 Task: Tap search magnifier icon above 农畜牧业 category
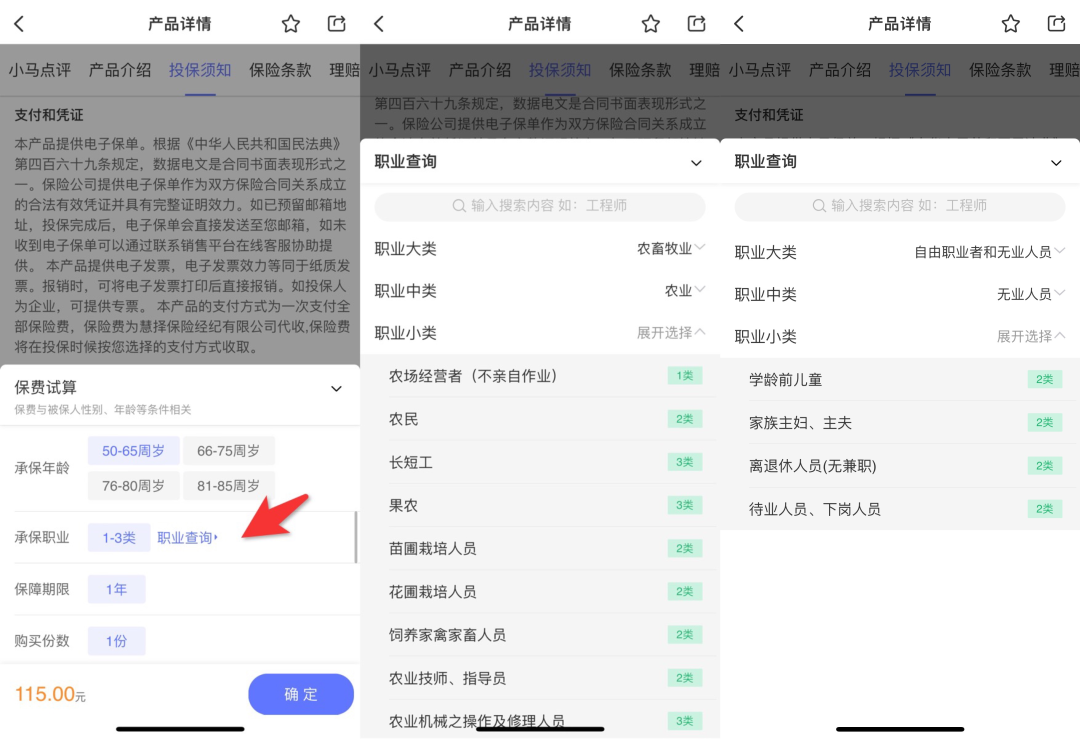pos(459,206)
